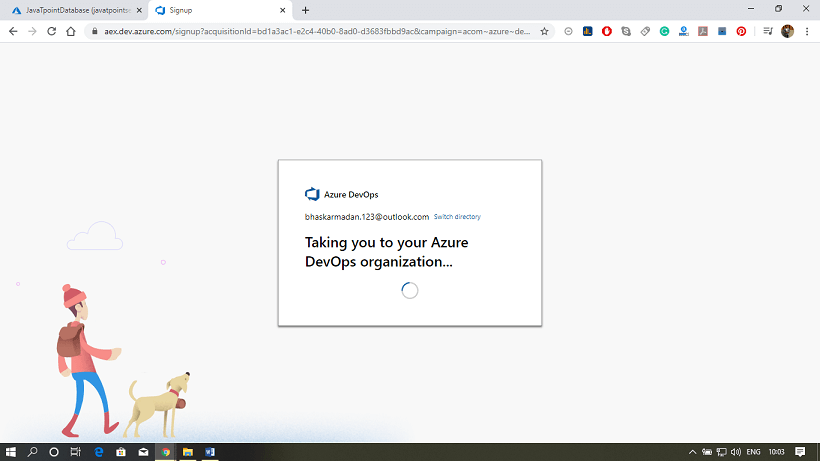Open the red hand ad-blocker extension
Viewport: 820px width, 461px height.
click(x=607, y=31)
